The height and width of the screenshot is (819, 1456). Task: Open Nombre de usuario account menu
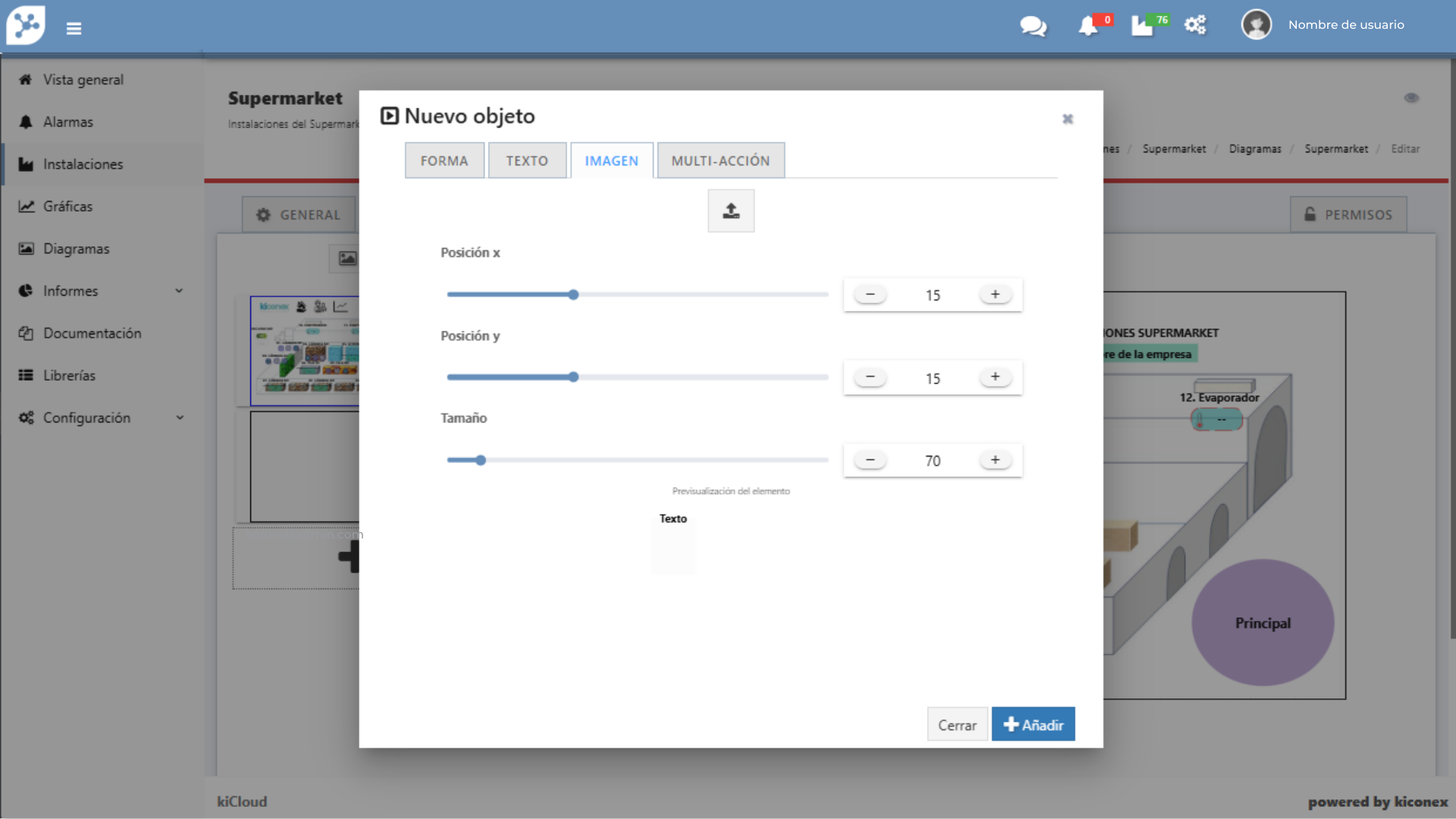(x=1346, y=25)
